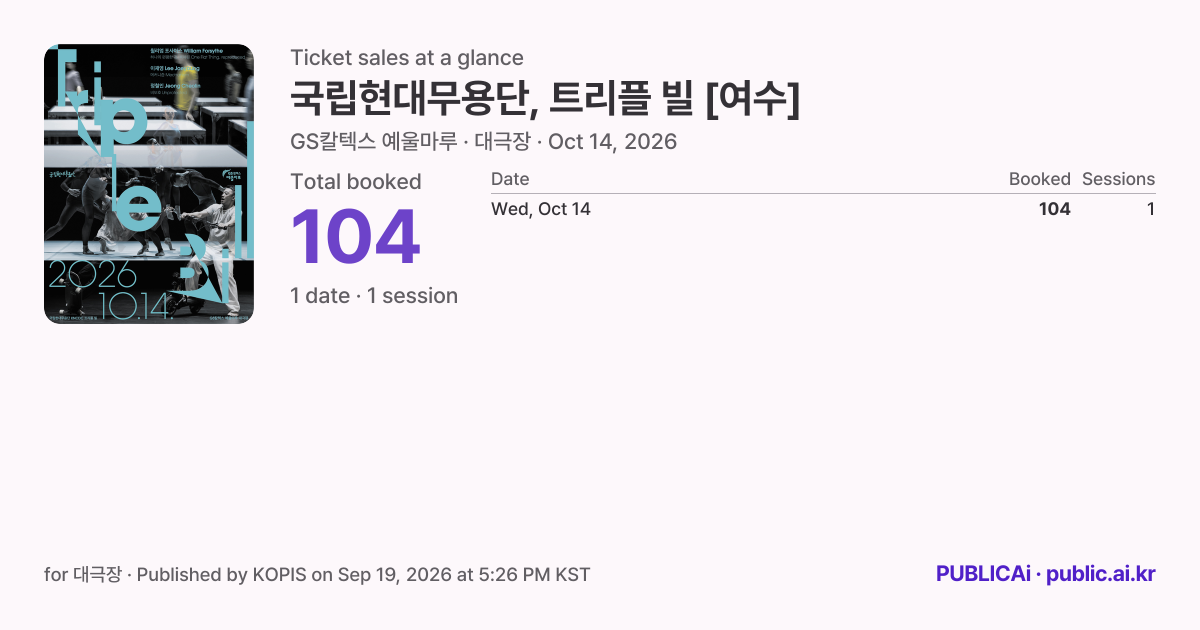Sort by the Sessions column header
The width and height of the screenshot is (1200, 630).
(1118, 179)
